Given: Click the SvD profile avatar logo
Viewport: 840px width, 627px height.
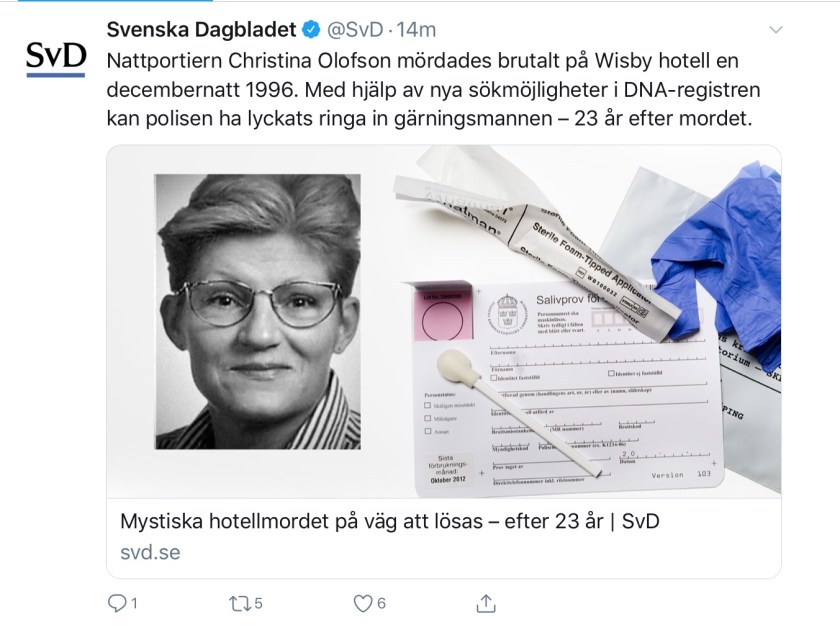Looking at the screenshot, I should pos(56,58).
